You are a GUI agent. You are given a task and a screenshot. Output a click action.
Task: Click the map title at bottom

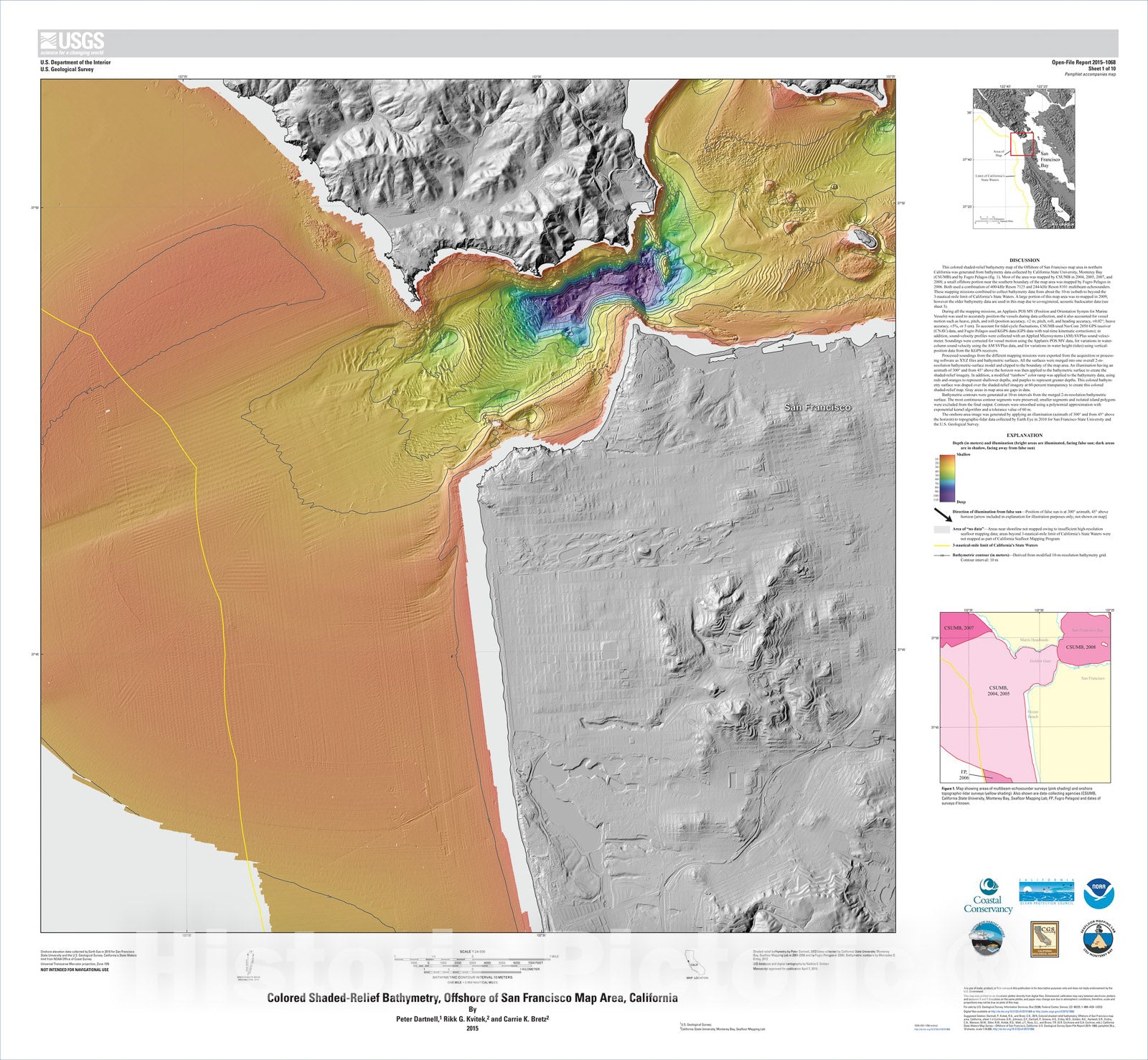[x=472, y=998]
